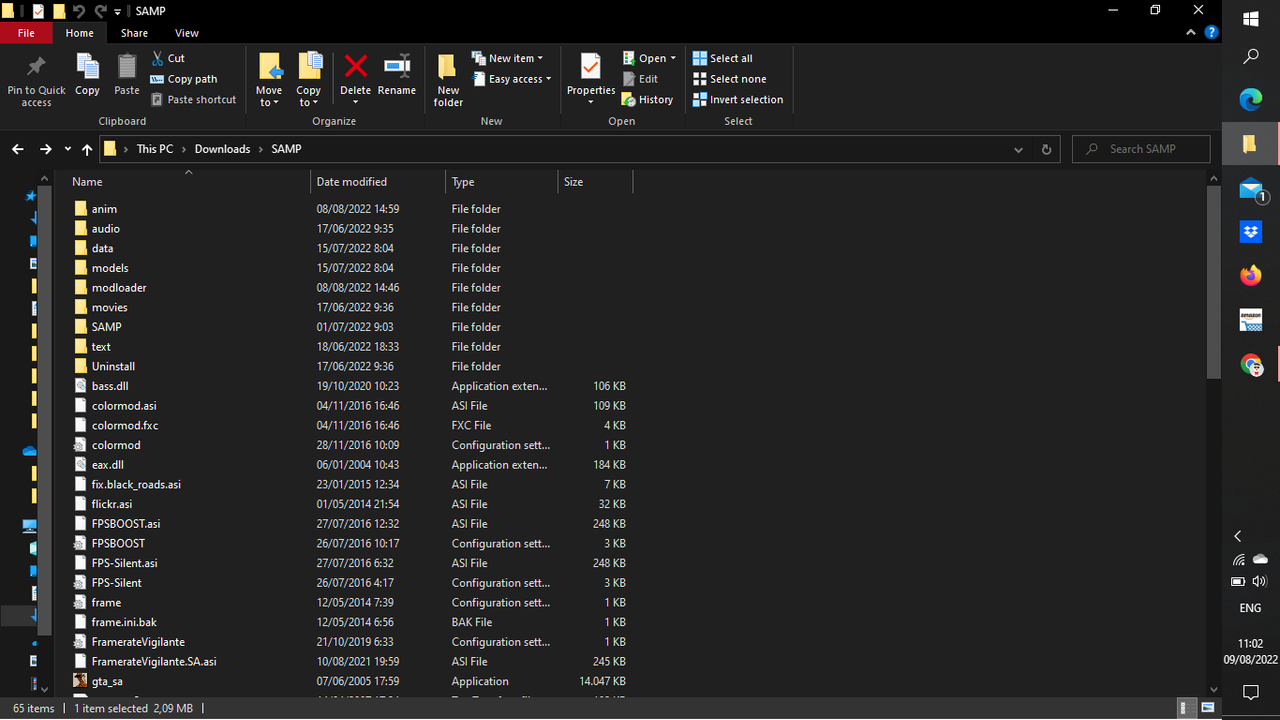Click the Edit command in Open group

(x=640, y=79)
